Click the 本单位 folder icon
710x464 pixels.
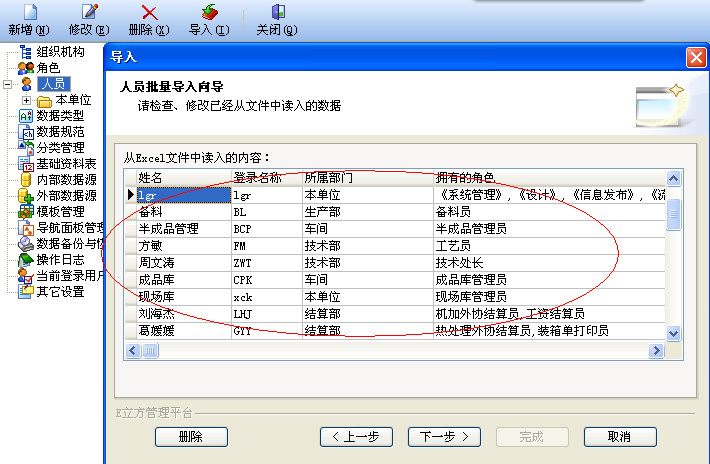(44, 100)
